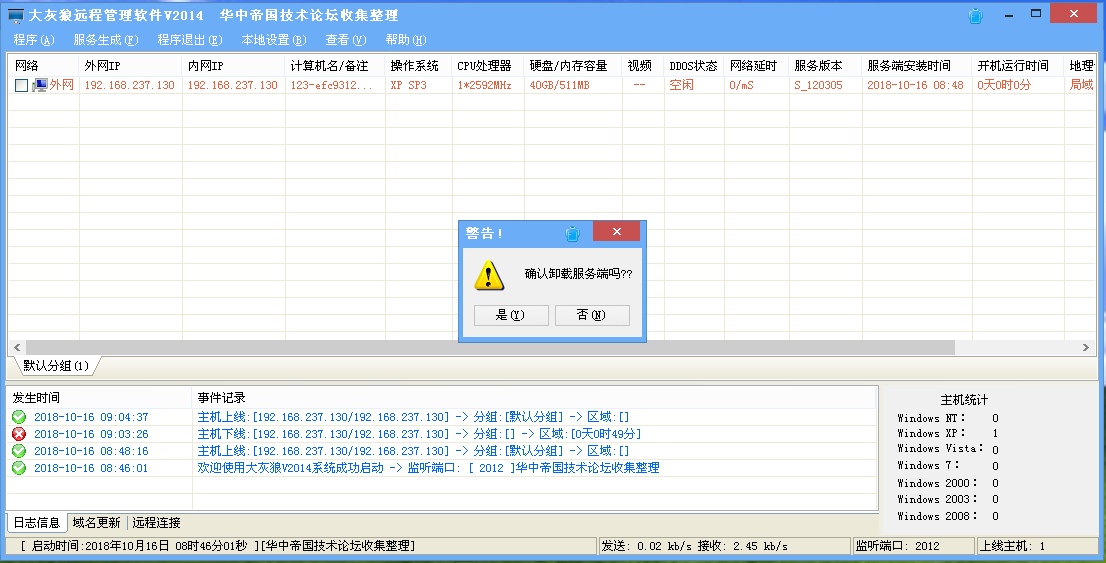The image size is (1106, 563).
Task: Sort by 外网IP column header
Action: [x=130, y=66]
